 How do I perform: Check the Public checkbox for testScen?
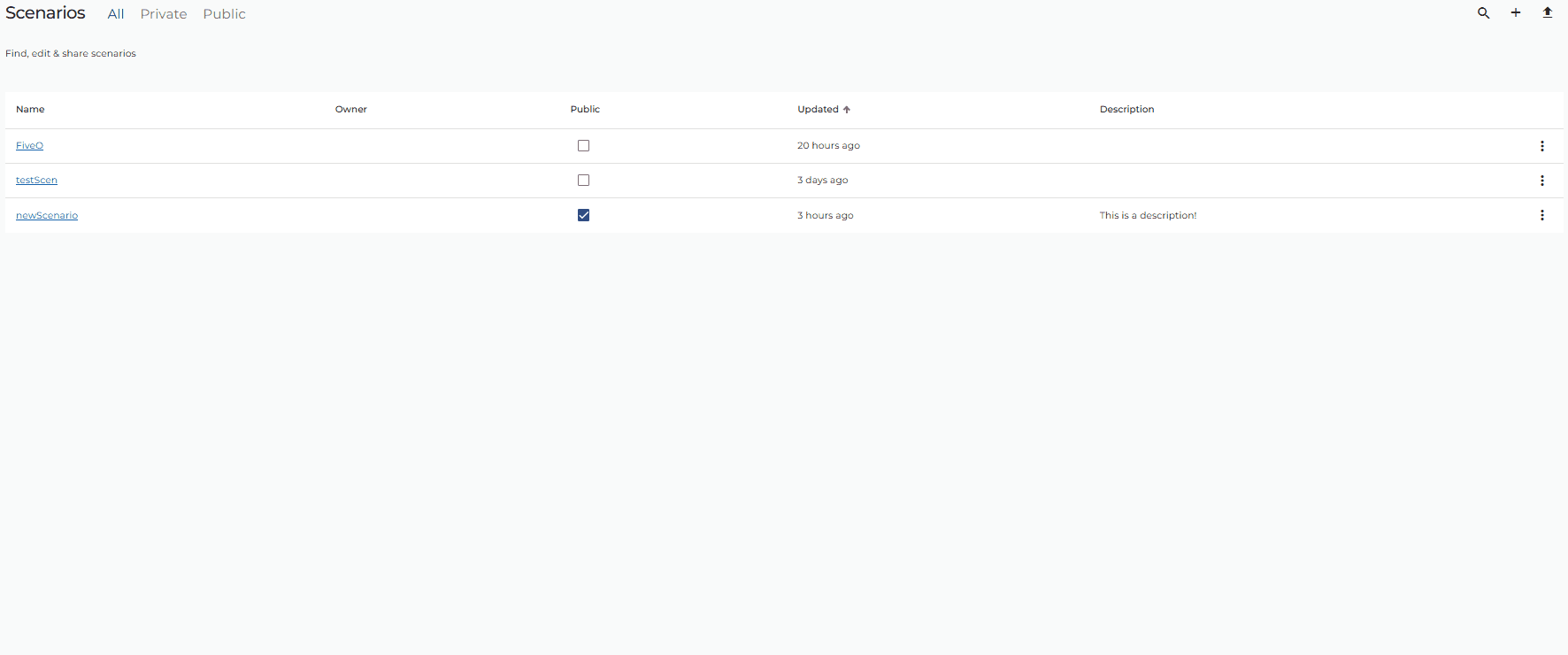[x=583, y=181]
